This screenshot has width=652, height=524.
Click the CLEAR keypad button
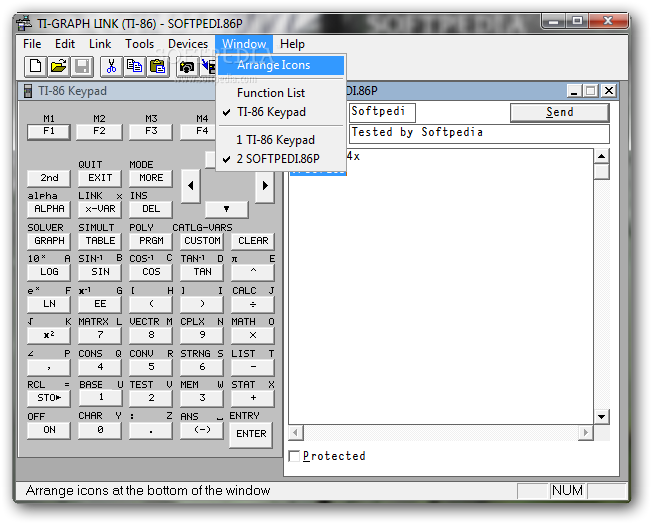253,241
